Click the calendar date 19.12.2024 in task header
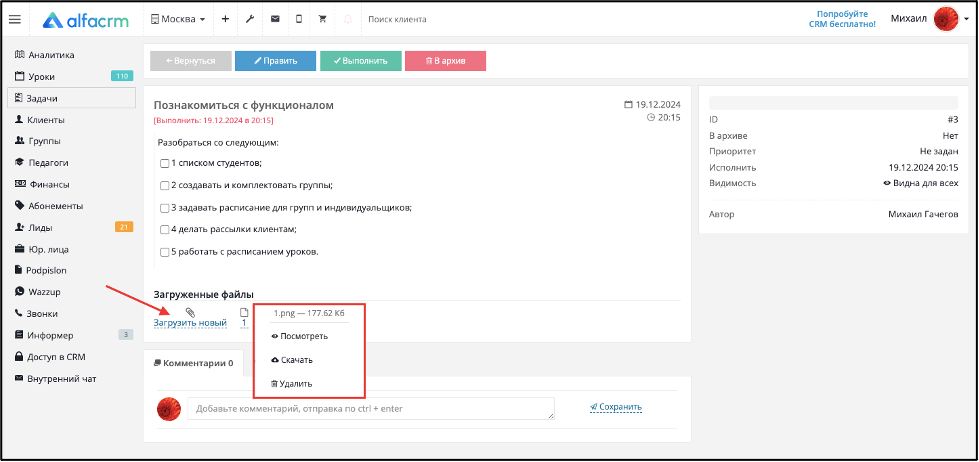This screenshot has height=462, width=979. 652,104
